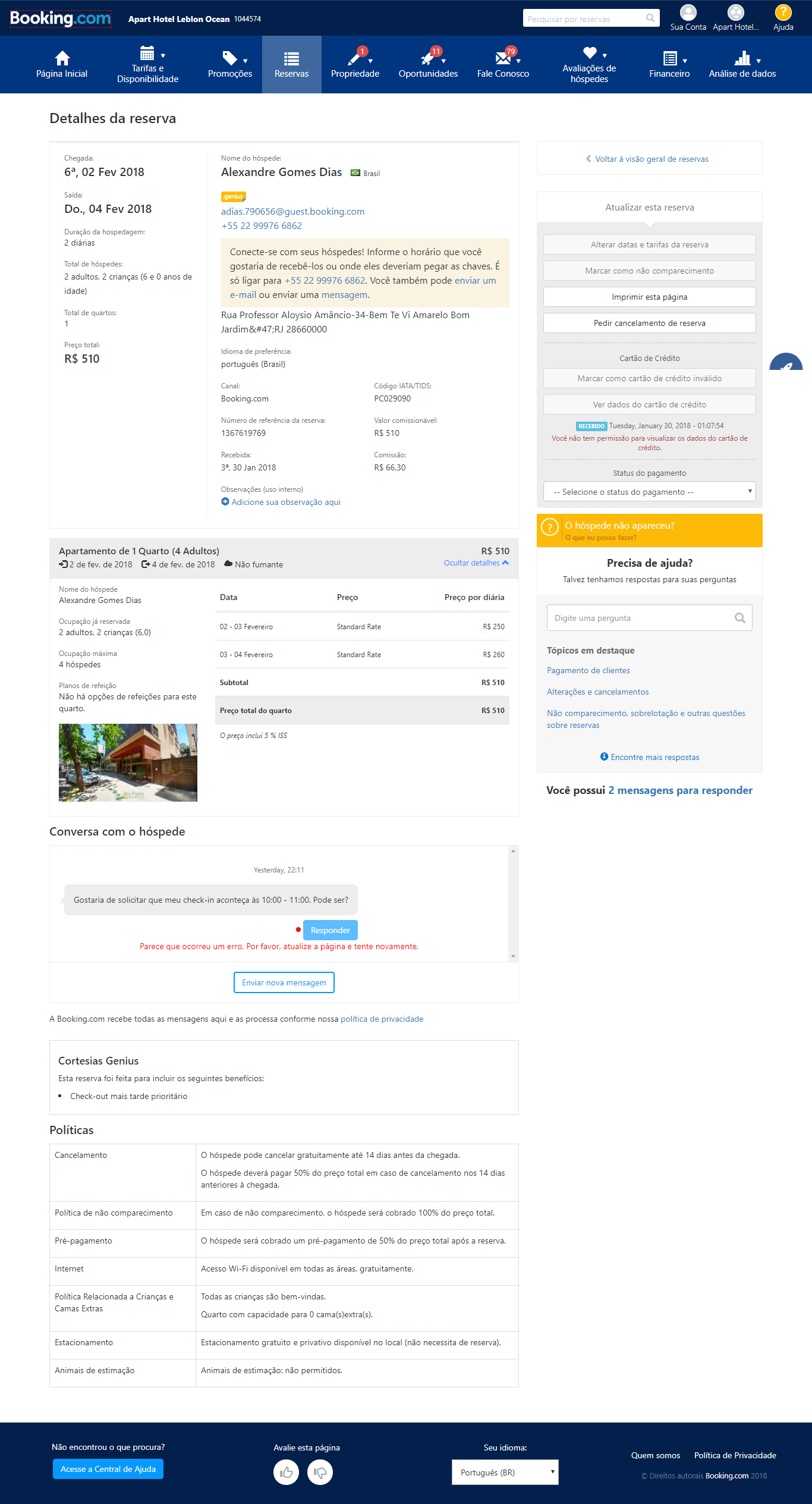
Task: Click the Digite uma pergunta field
Action: click(649, 618)
